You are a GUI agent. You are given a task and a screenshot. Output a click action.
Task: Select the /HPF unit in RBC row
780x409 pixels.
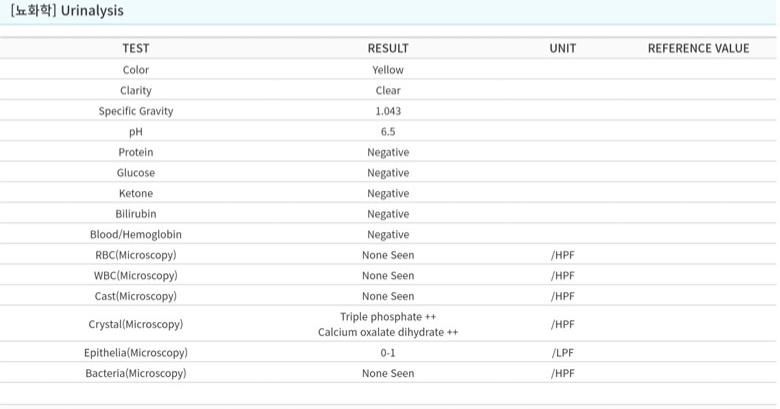pos(563,255)
